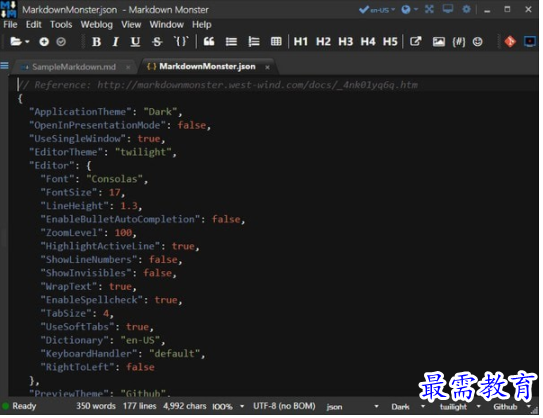Create a new document with the plus icon
Image resolution: width=543 pixels, height=418 pixels.
(x=44, y=42)
